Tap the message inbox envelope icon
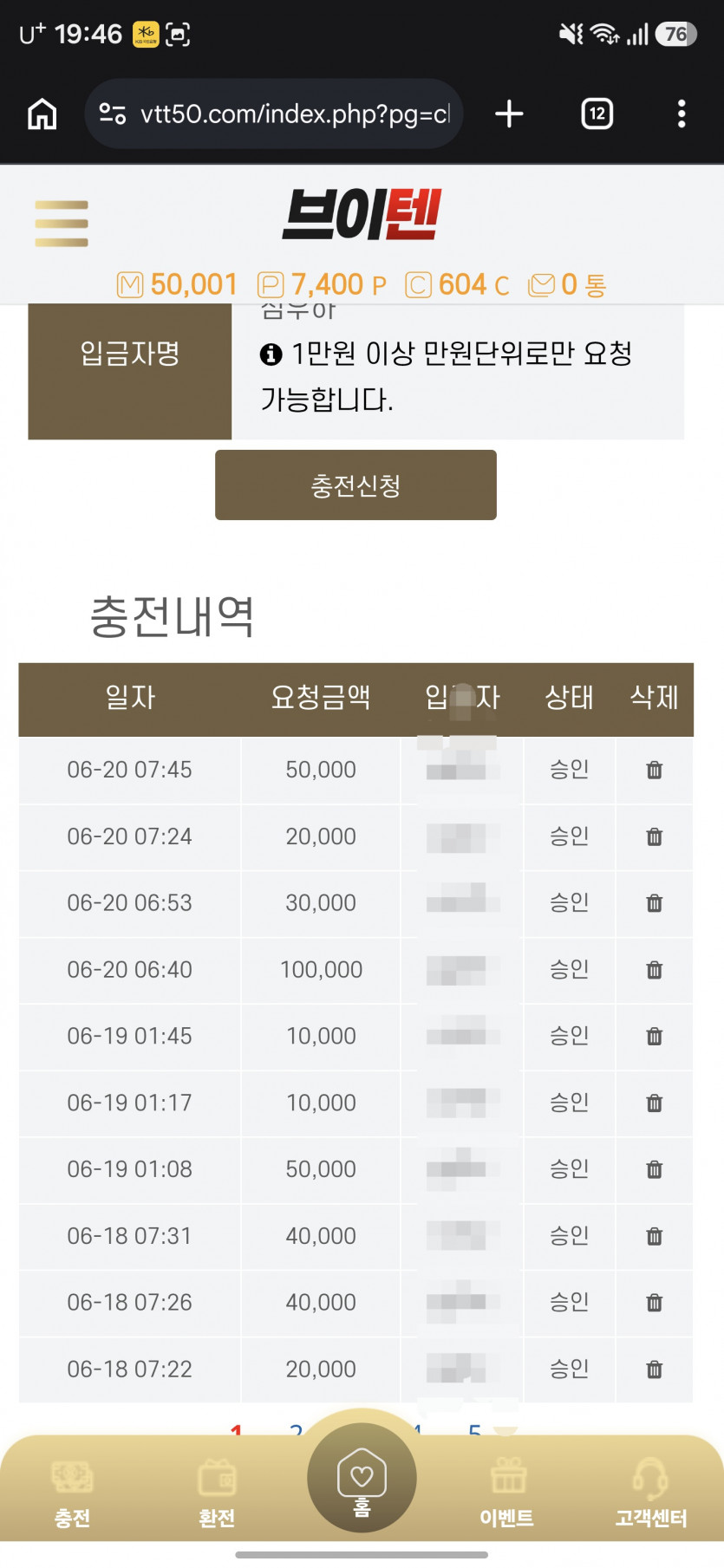The width and height of the screenshot is (724, 1568). [x=542, y=285]
